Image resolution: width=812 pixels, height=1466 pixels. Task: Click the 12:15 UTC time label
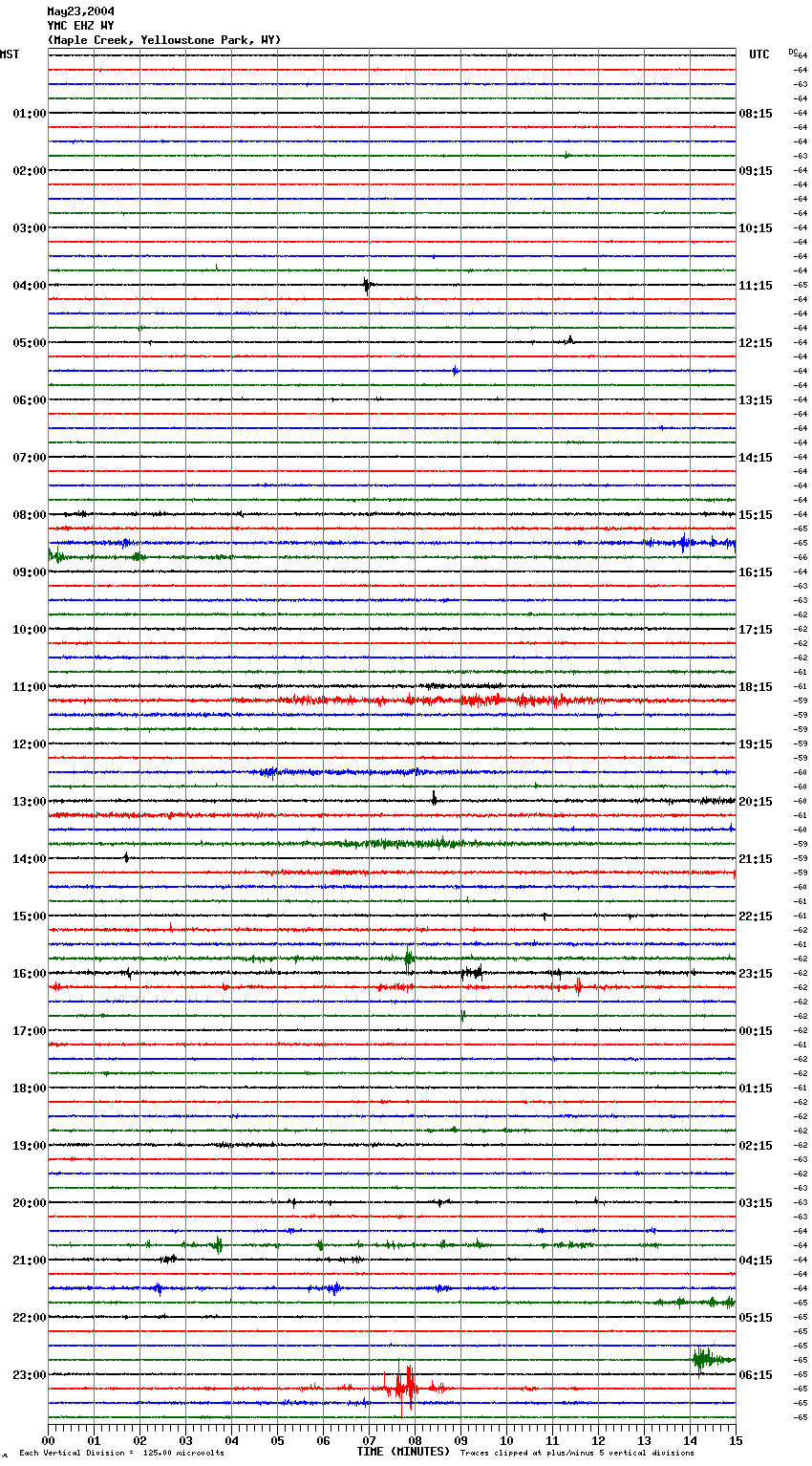[756, 343]
